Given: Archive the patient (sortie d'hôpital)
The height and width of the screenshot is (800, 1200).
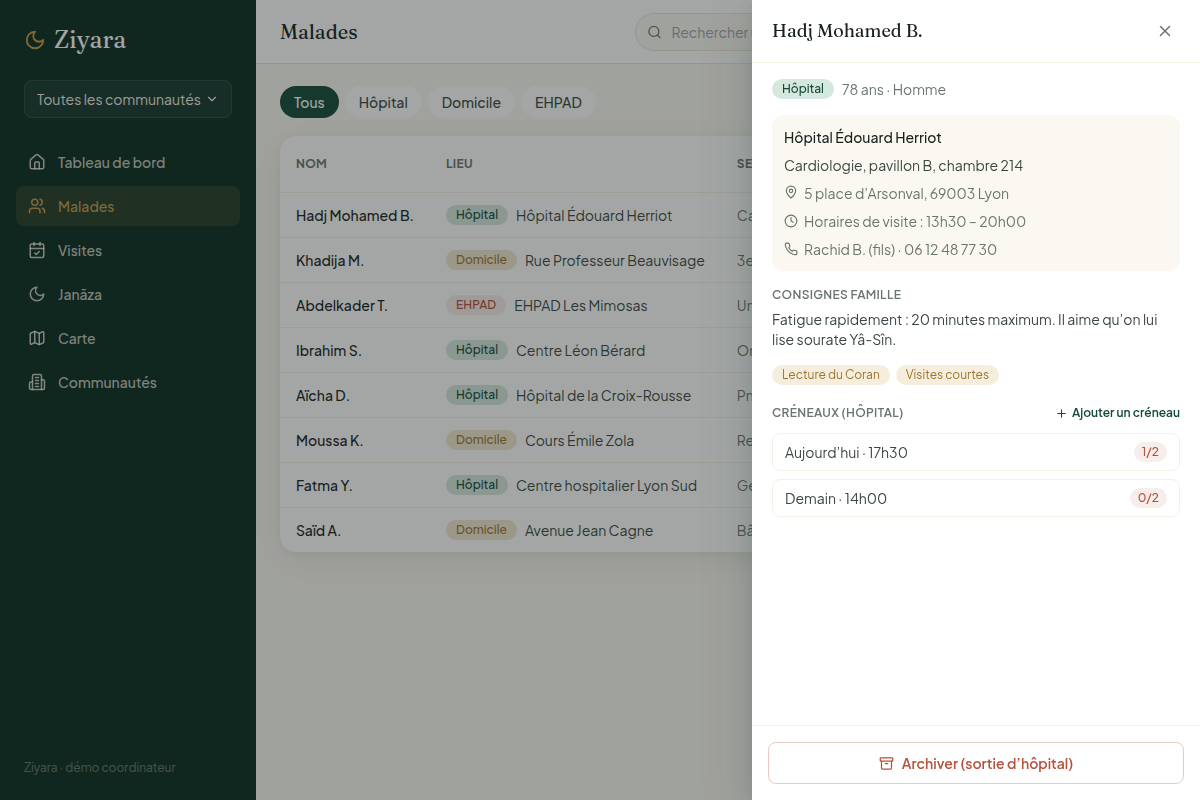Looking at the screenshot, I should tap(976, 763).
